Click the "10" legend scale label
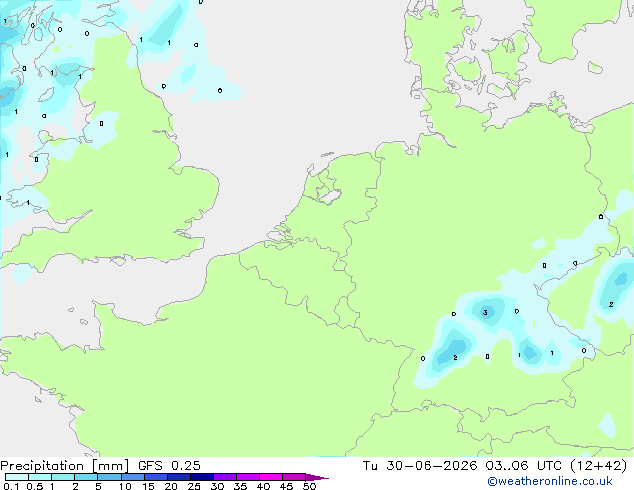 (x=125, y=486)
